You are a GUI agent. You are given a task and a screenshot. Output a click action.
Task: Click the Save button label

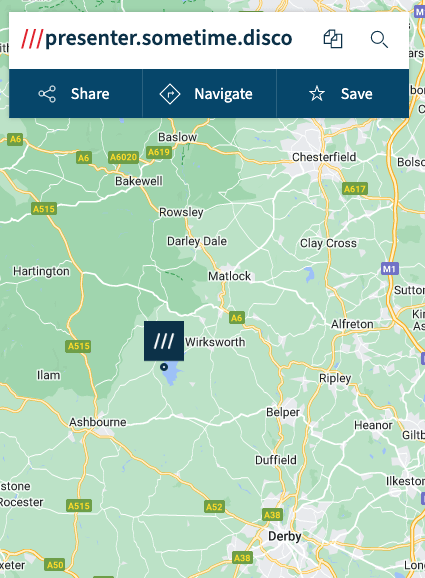(x=356, y=94)
